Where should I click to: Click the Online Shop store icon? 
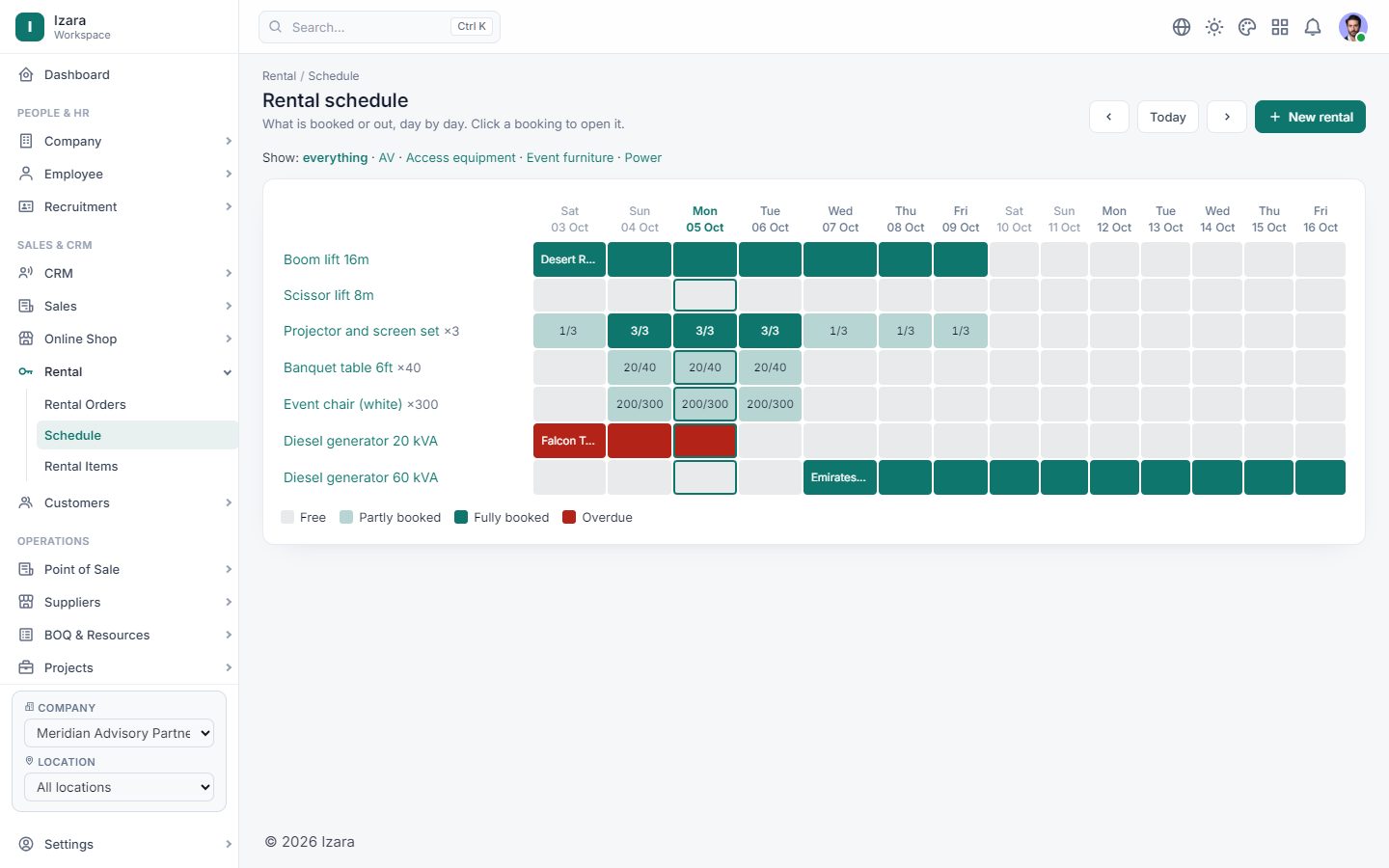(26, 339)
